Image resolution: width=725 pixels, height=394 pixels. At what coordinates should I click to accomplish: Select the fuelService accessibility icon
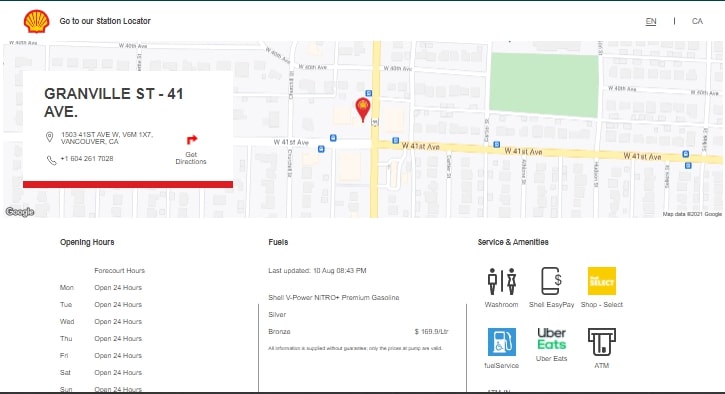502,342
